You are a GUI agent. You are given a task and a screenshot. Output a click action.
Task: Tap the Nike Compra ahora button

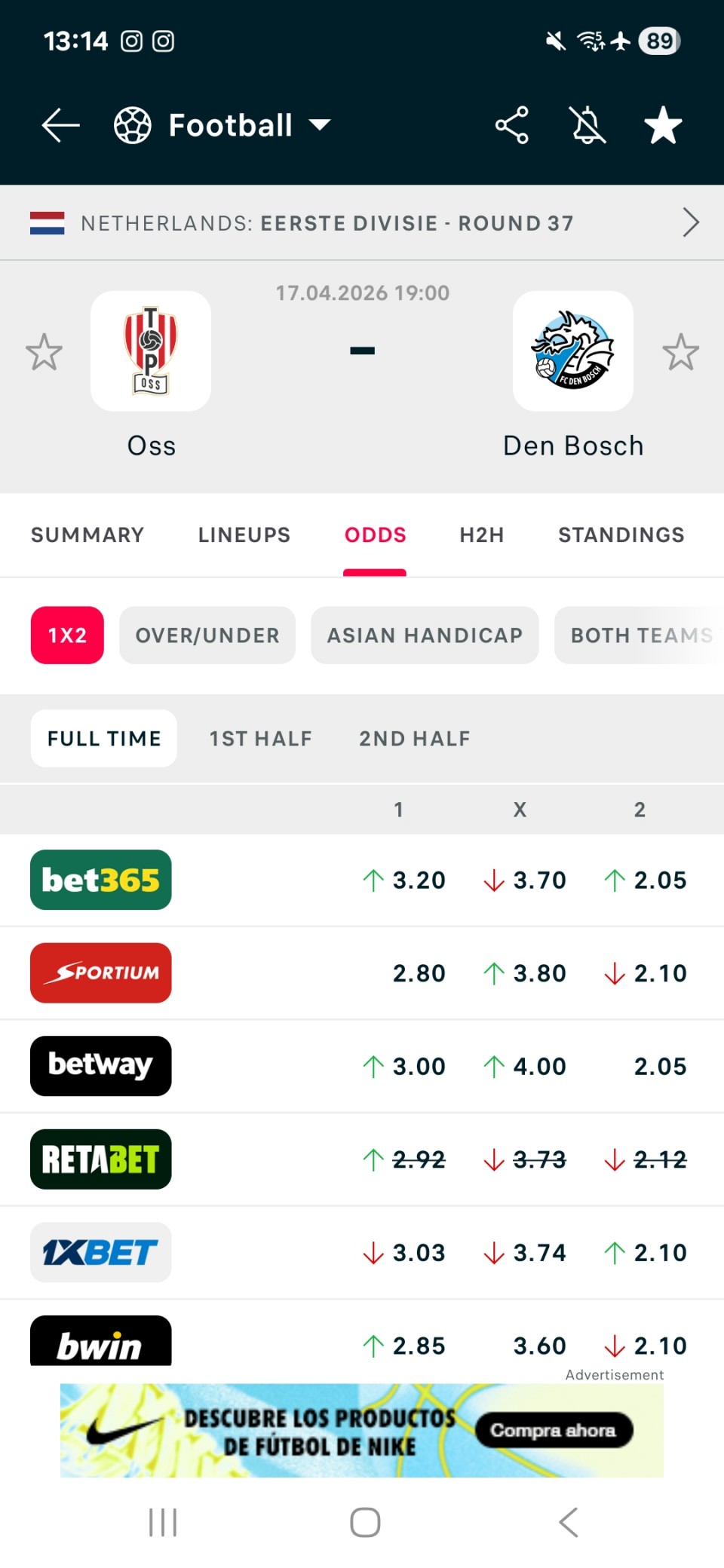tap(554, 1430)
